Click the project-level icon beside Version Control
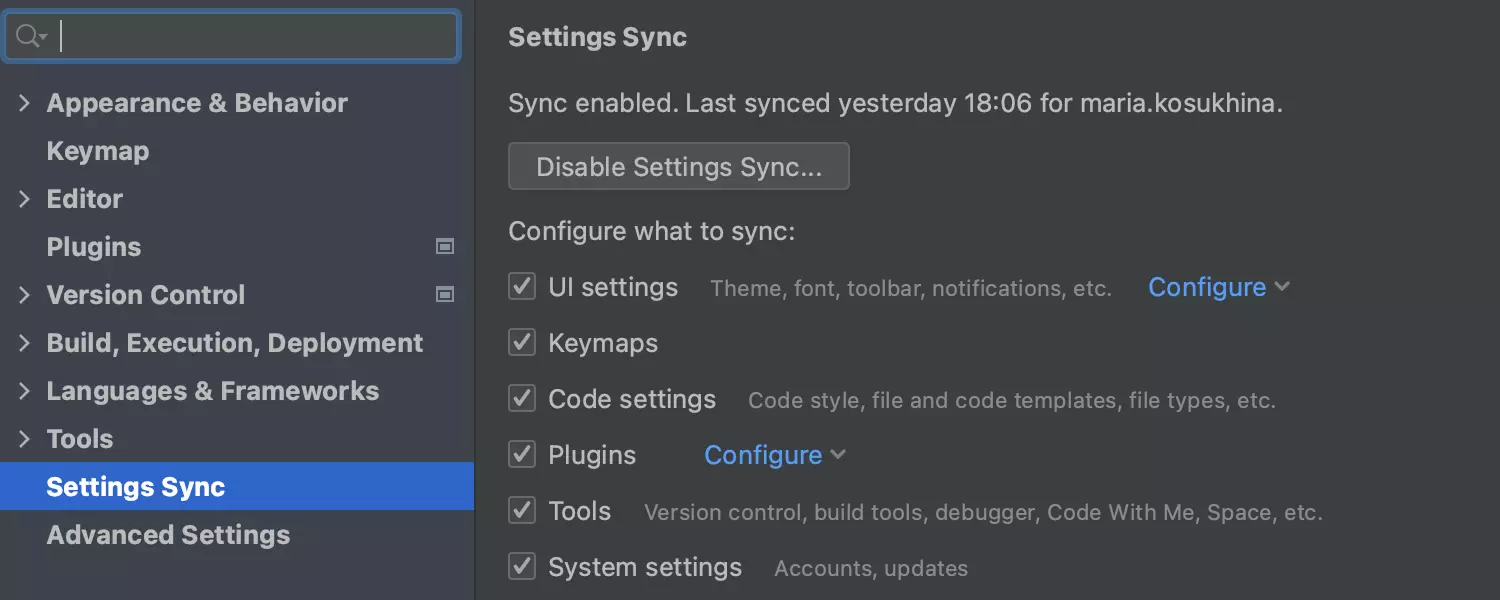This screenshot has width=1500, height=600. (445, 295)
